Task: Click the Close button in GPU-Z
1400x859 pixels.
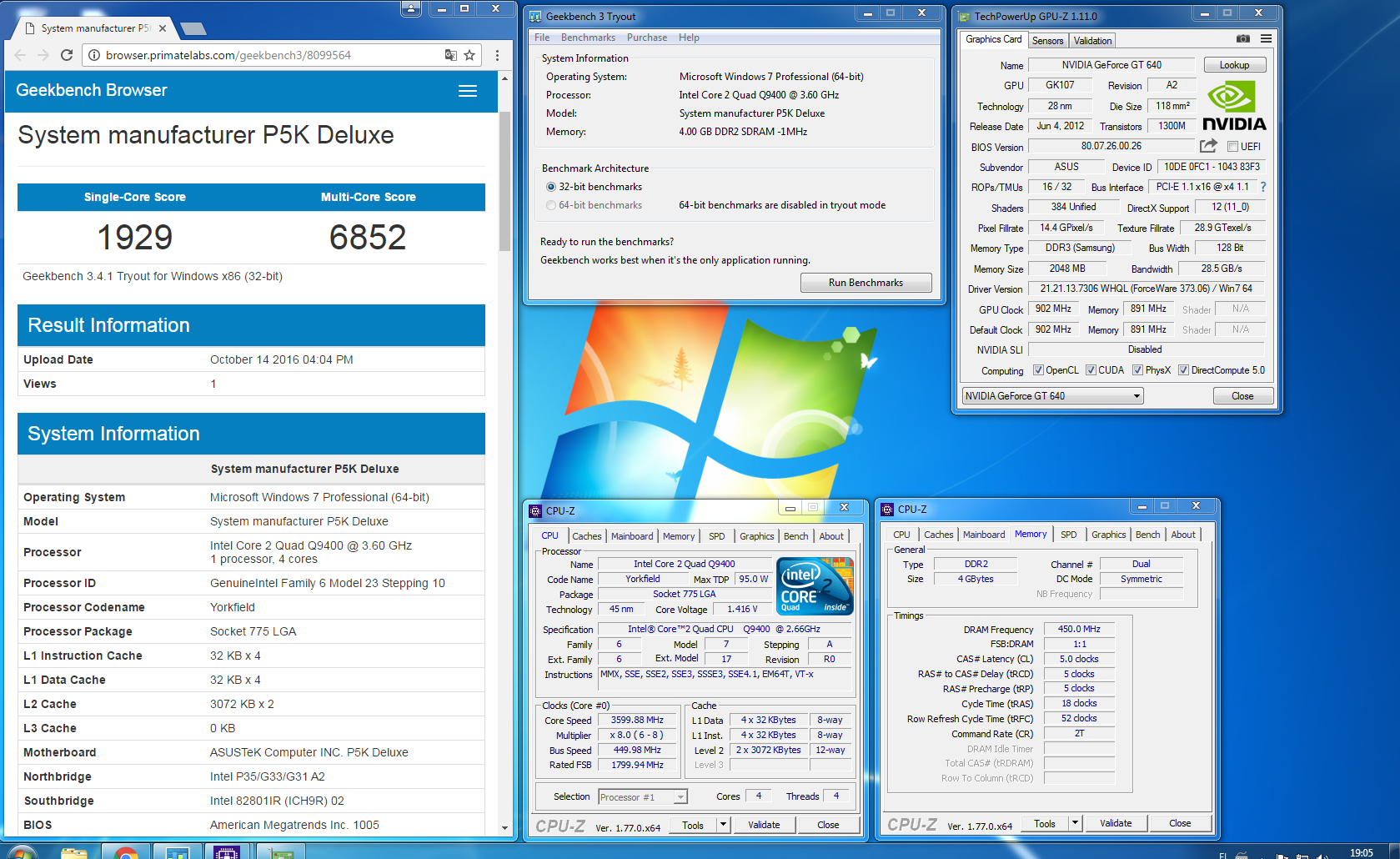Action: click(x=1242, y=396)
